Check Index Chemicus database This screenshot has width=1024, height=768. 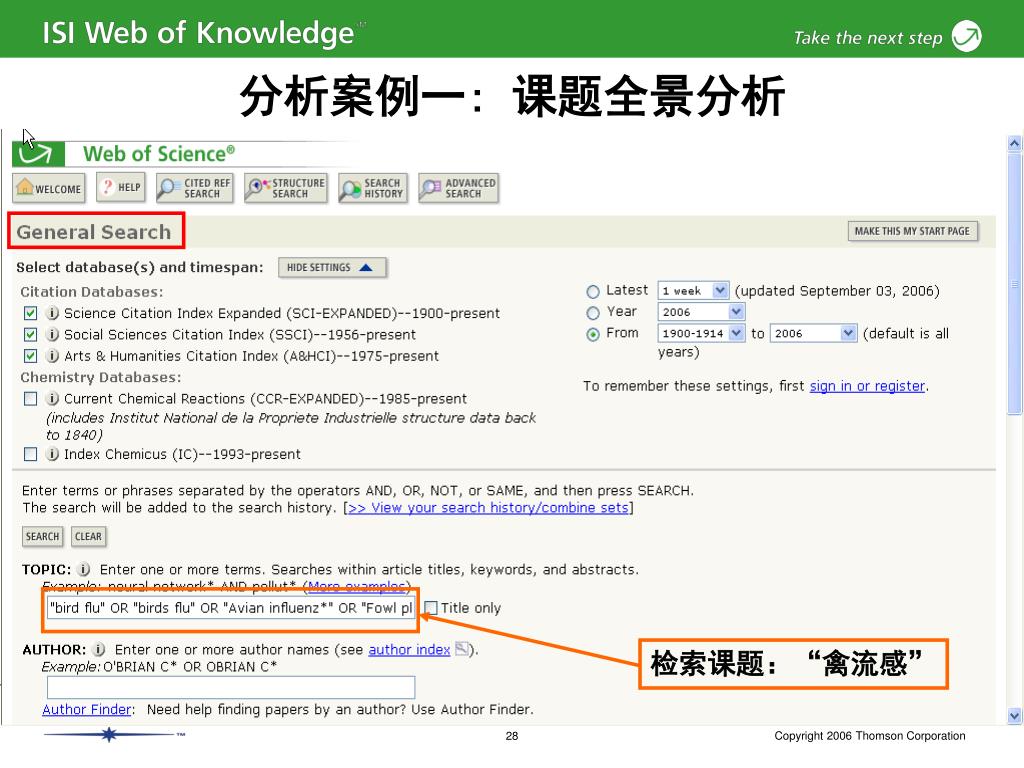point(30,455)
